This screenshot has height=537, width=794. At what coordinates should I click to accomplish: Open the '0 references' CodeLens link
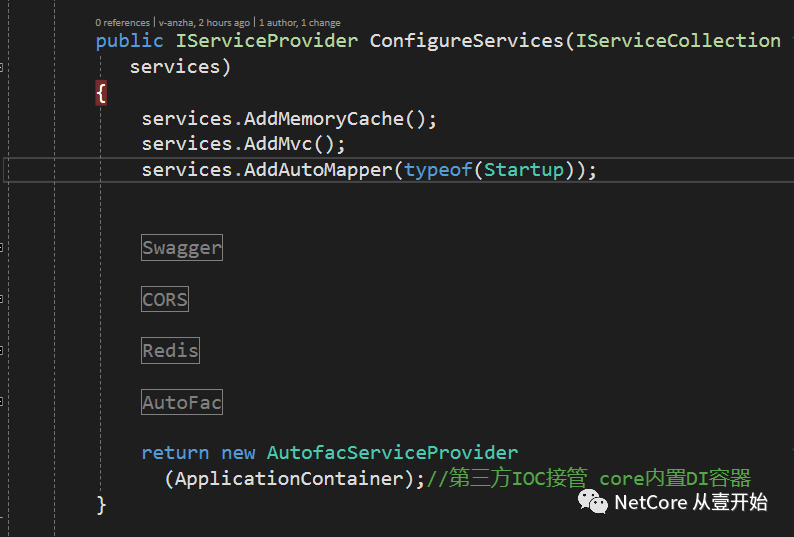[x=123, y=22]
